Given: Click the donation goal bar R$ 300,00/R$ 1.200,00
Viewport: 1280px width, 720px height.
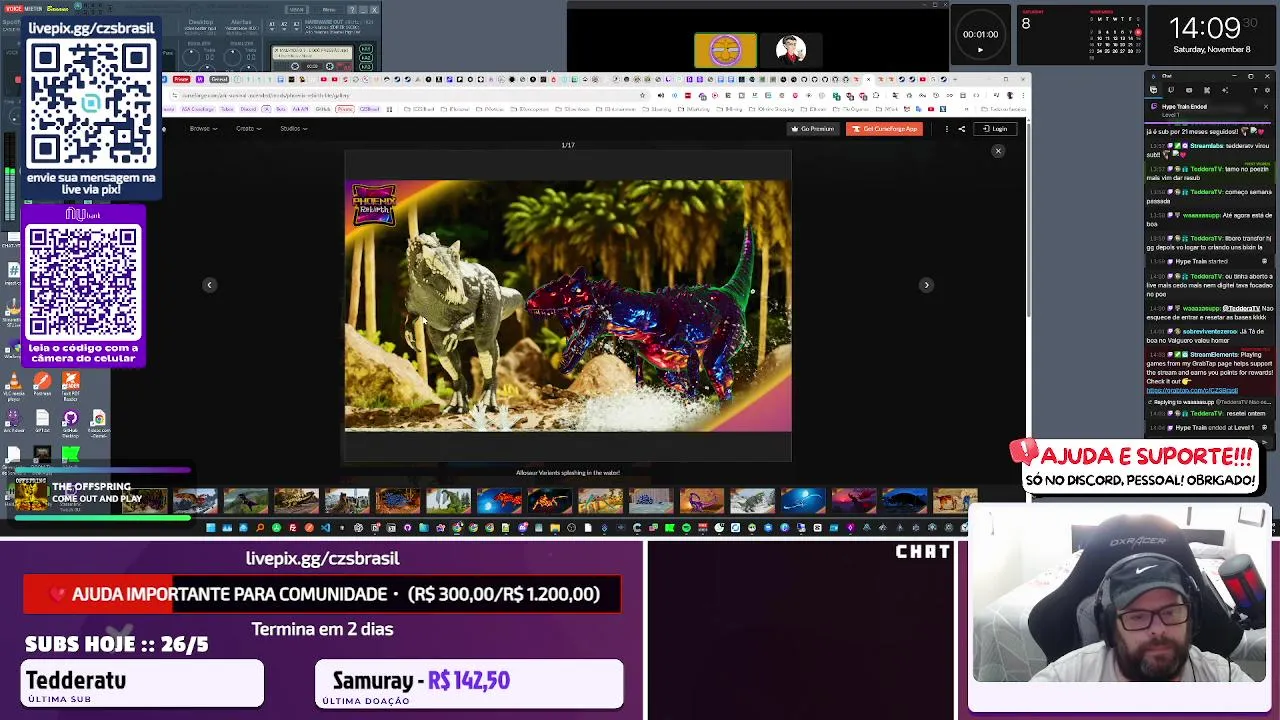Looking at the screenshot, I should (x=322, y=594).
